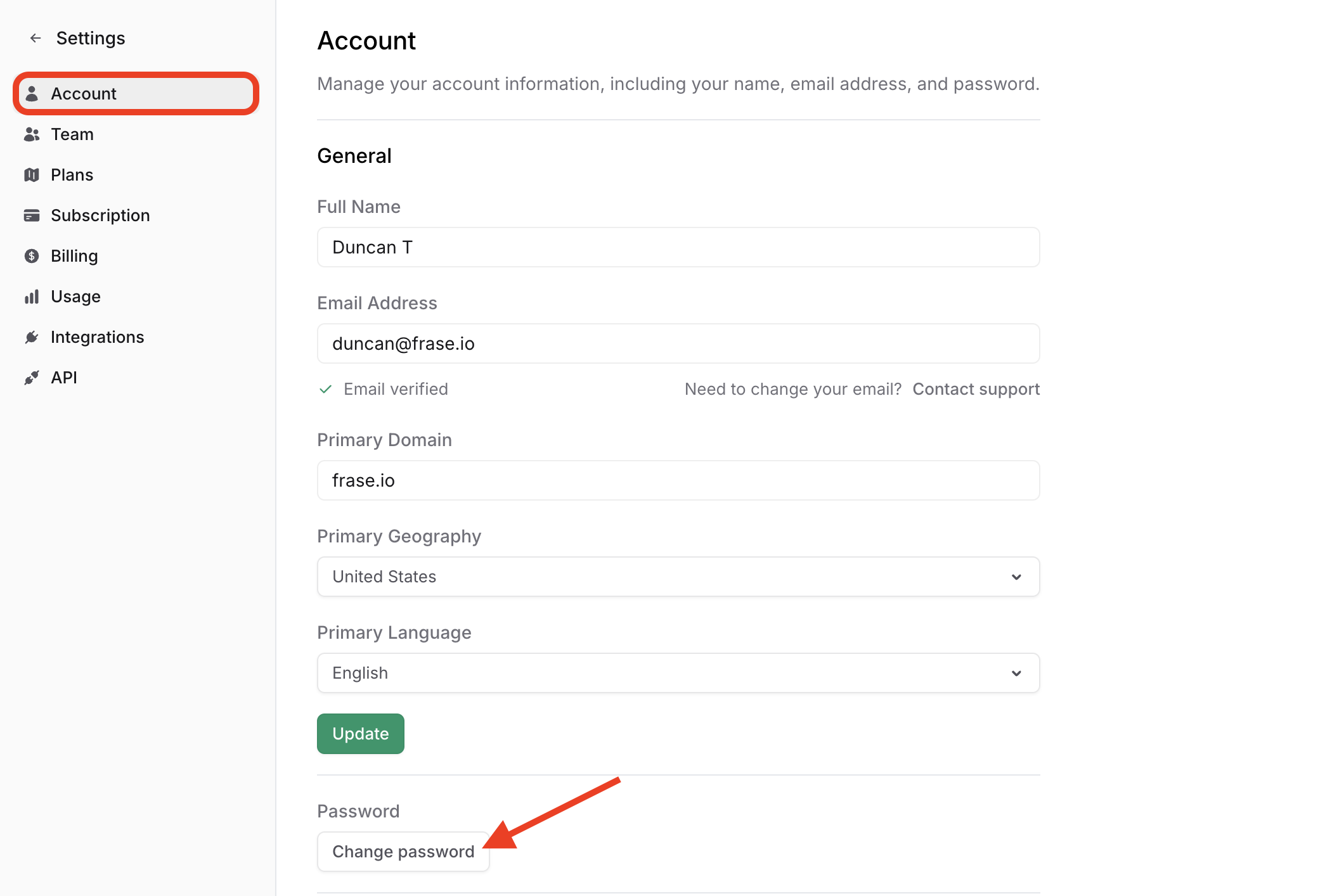This screenshot has height=896, width=1344.
Task: Click the Primary Domain text field
Action: (x=678, y=480)
